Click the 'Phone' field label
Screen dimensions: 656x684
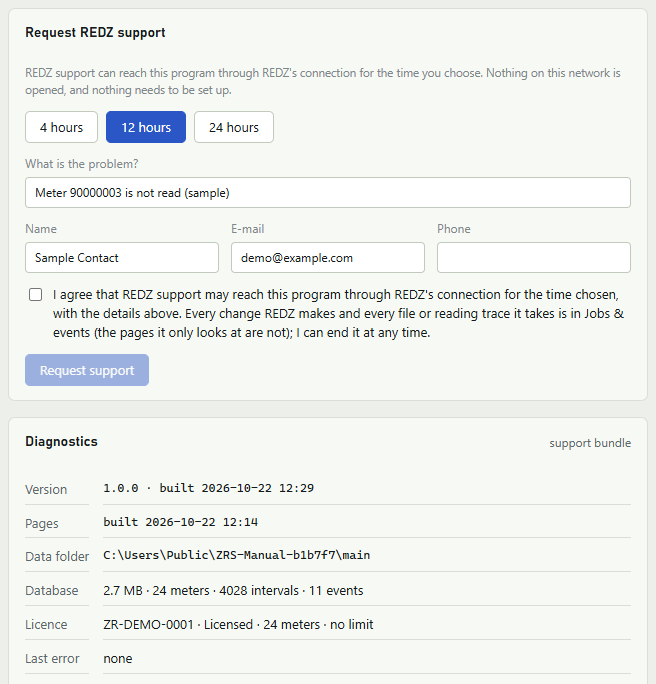[x=454, y=229]
